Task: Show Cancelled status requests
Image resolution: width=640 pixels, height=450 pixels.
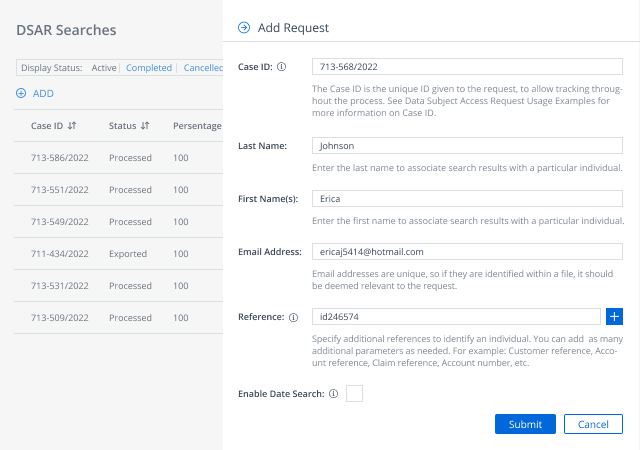Action: click(x=202, y=68)
